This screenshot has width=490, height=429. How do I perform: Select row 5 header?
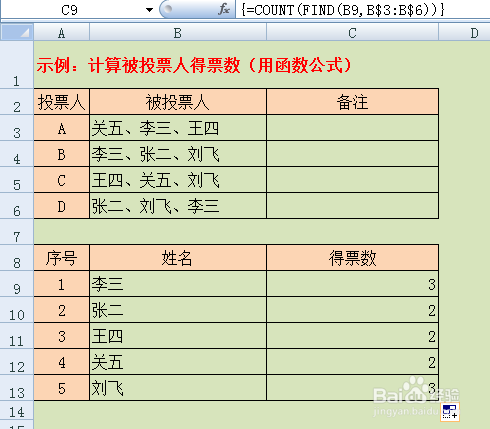tap(17, 180)
